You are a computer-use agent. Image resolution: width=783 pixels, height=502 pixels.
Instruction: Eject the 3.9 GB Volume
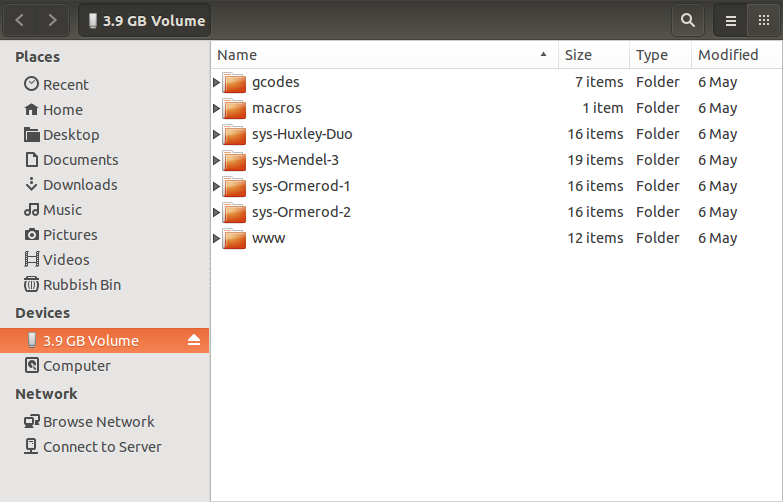(x=194, y=340)
